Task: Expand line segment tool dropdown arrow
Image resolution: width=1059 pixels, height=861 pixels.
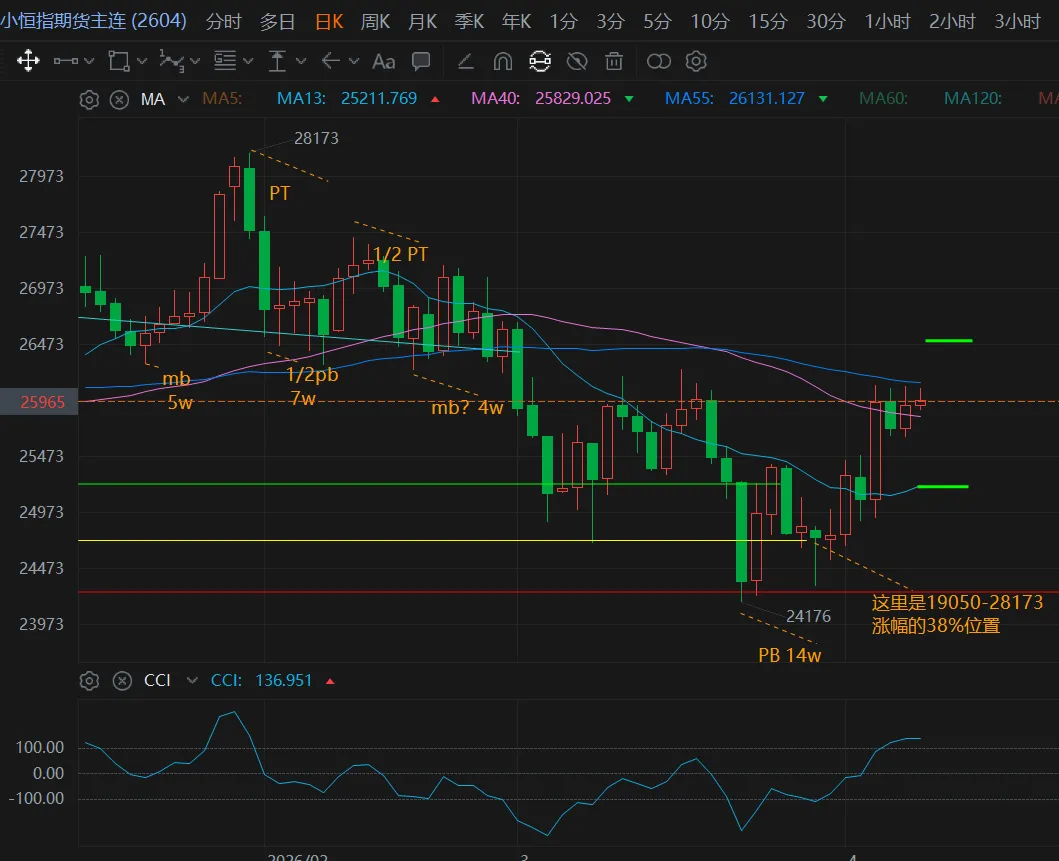Action: pos(88,61)
